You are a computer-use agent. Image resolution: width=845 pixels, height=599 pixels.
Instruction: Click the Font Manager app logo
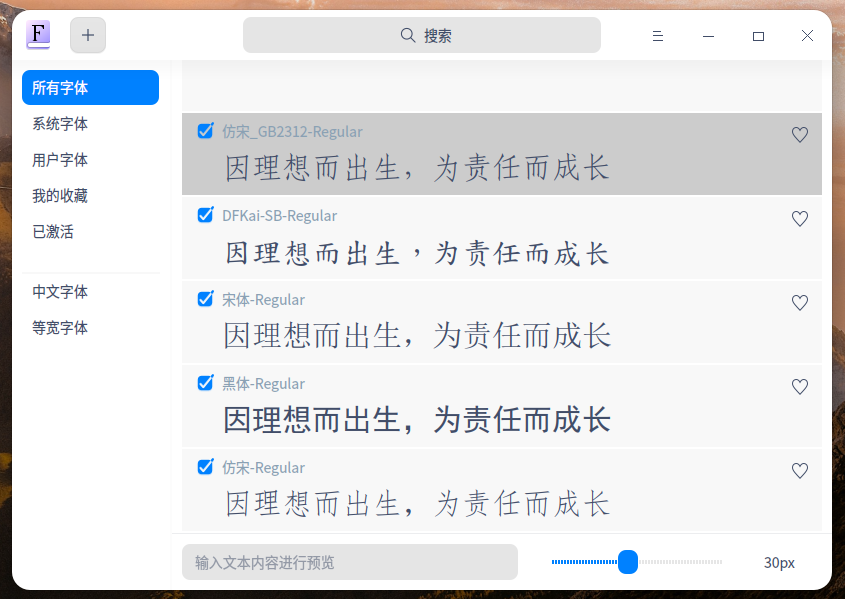click(x=38, y=34)
